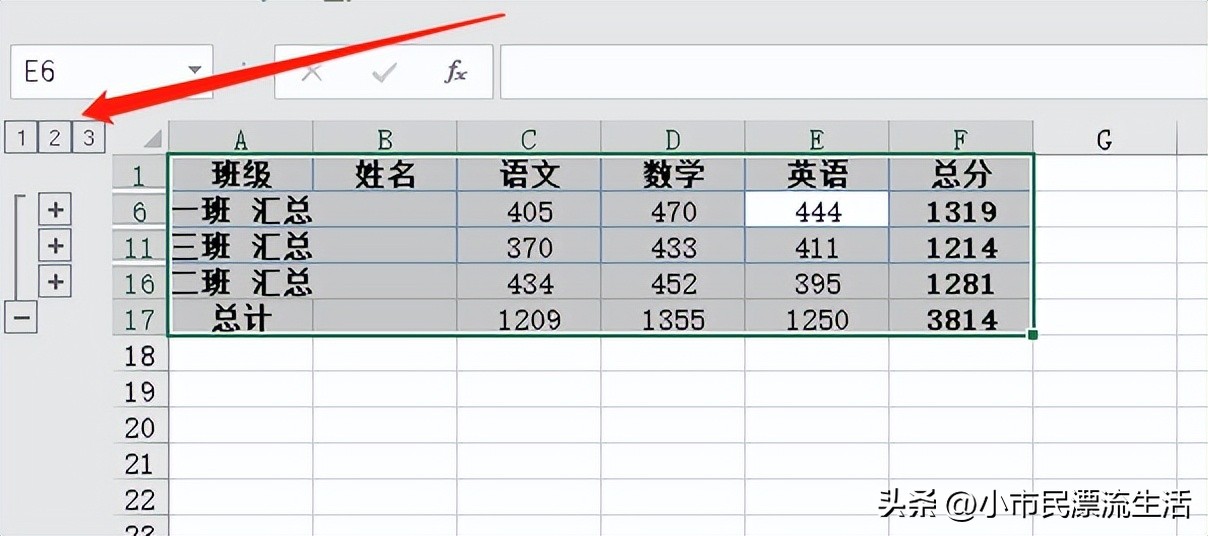Expand the group at row 16
The image size is (1208, 536).
[x=56, y=282]
